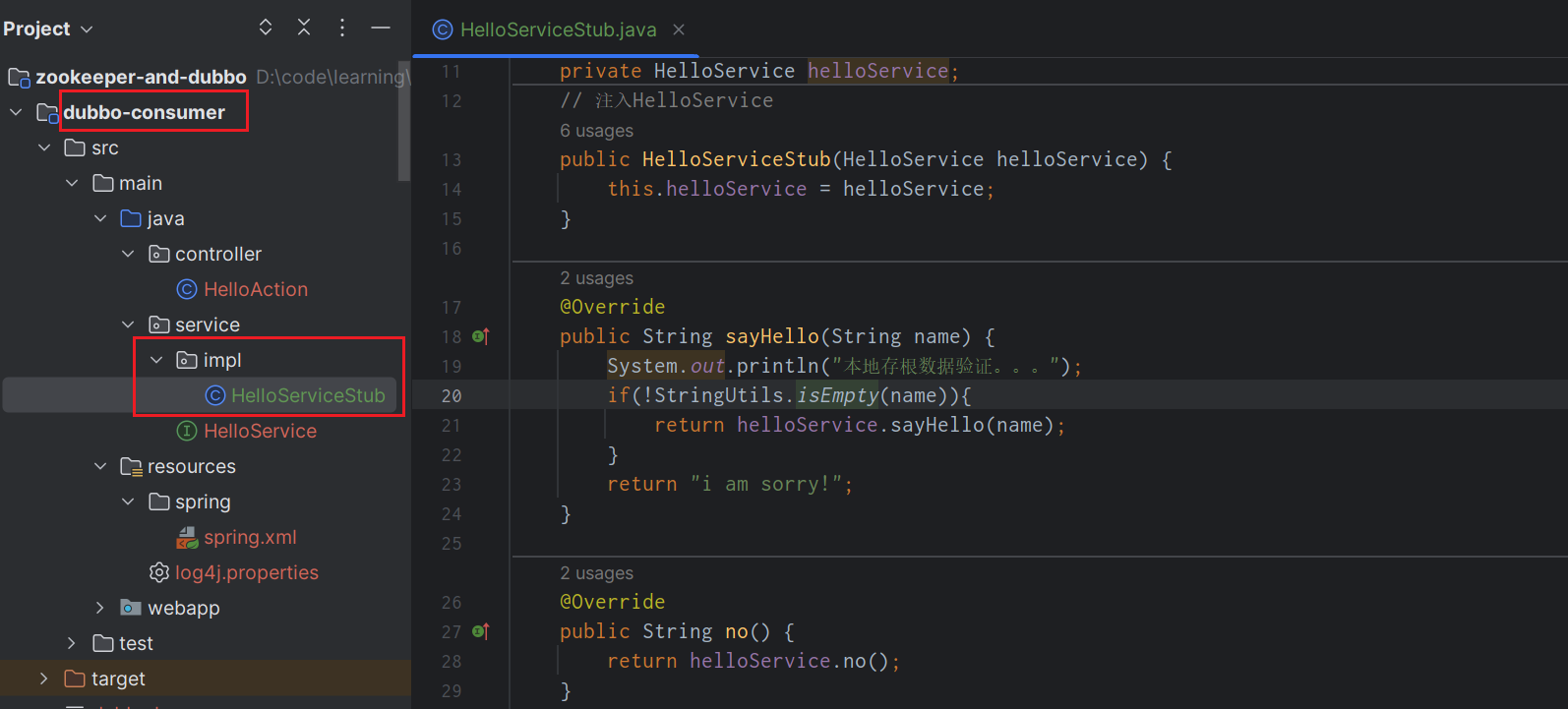Select zookeeper-and-dubbo project root
Screen dimensions: 1568x709
point(141,77)
